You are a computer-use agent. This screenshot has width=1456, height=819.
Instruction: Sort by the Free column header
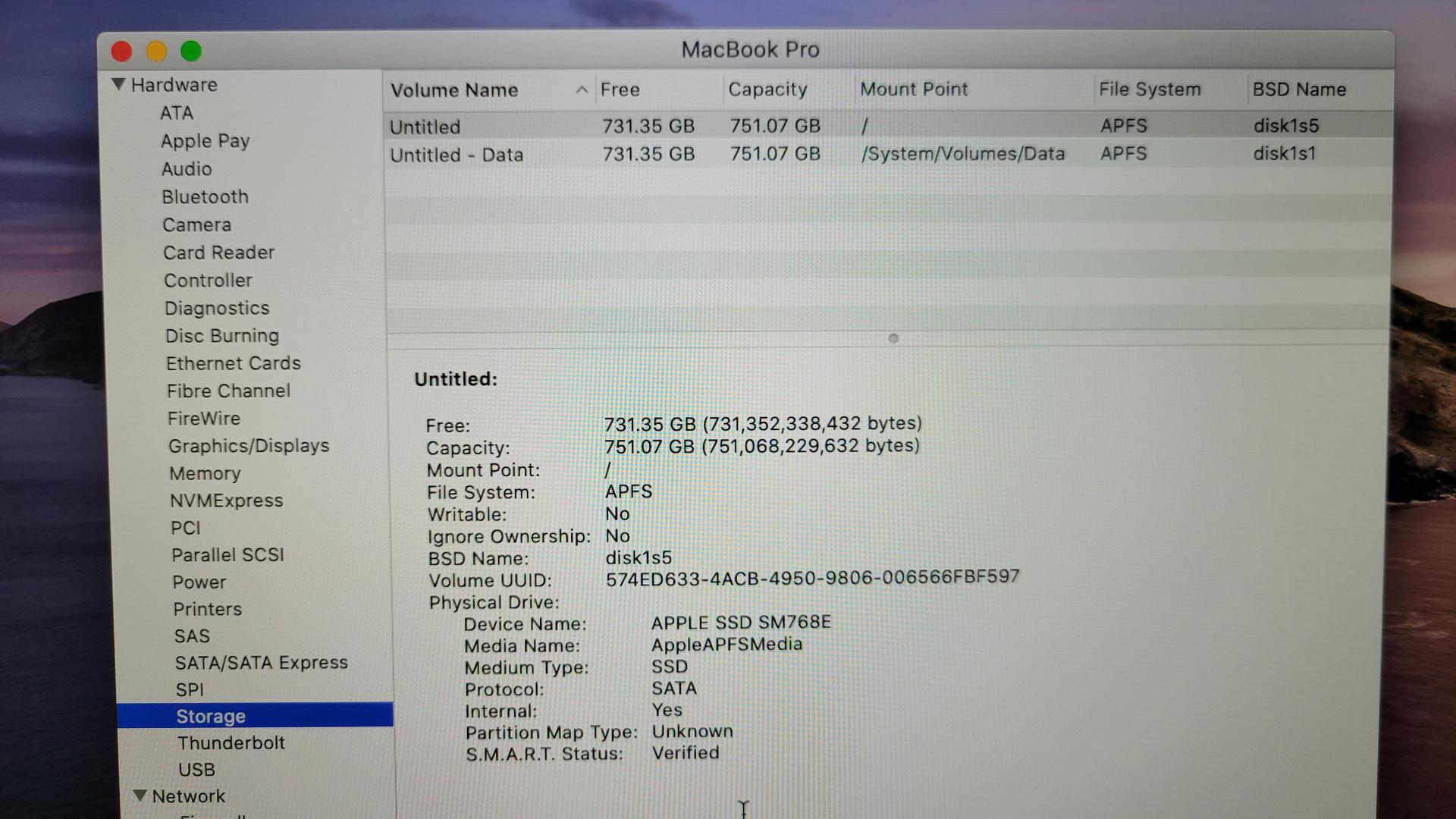(620, 89)
